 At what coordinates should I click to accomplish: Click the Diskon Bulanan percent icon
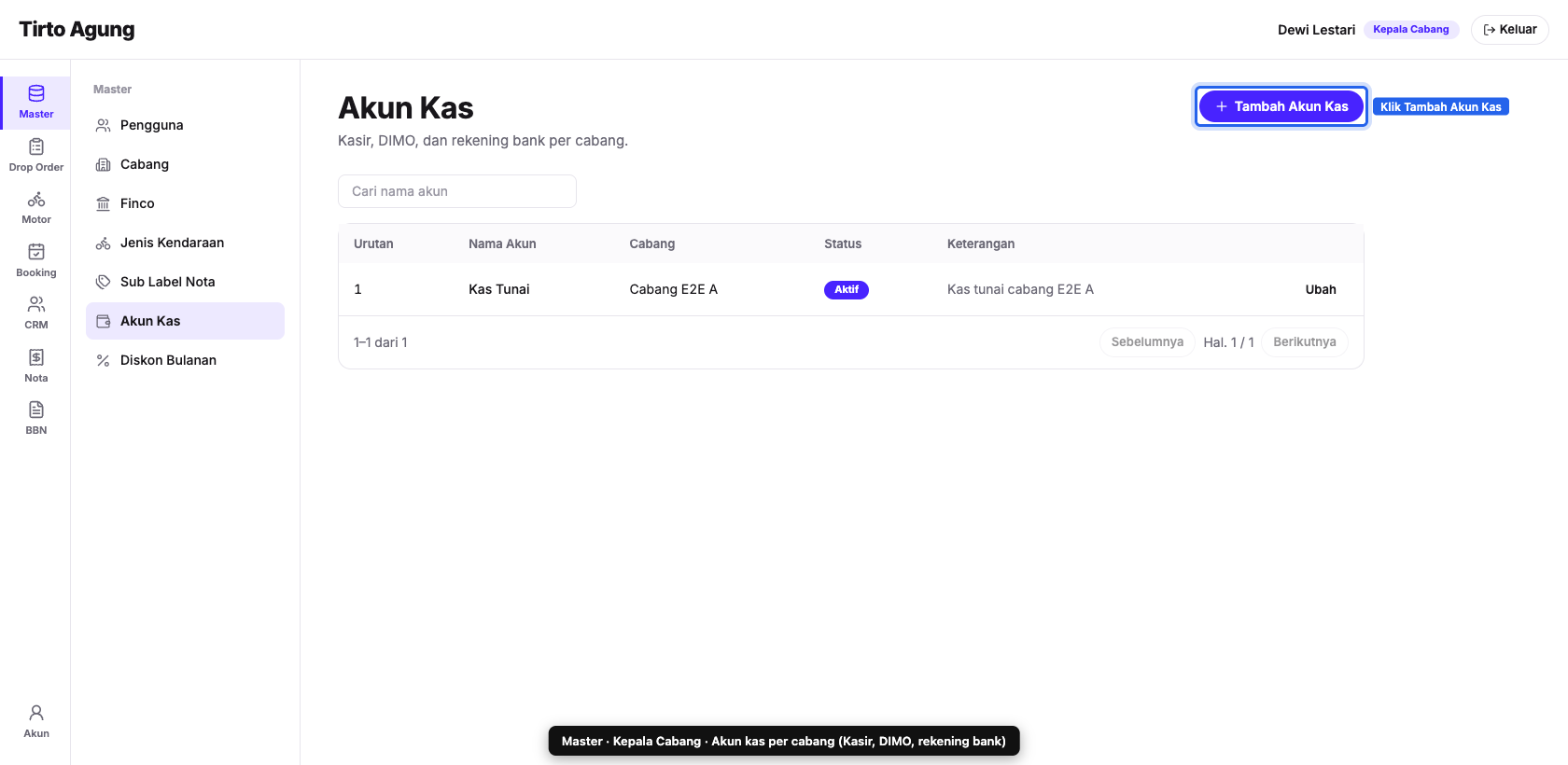coord(104,360)
